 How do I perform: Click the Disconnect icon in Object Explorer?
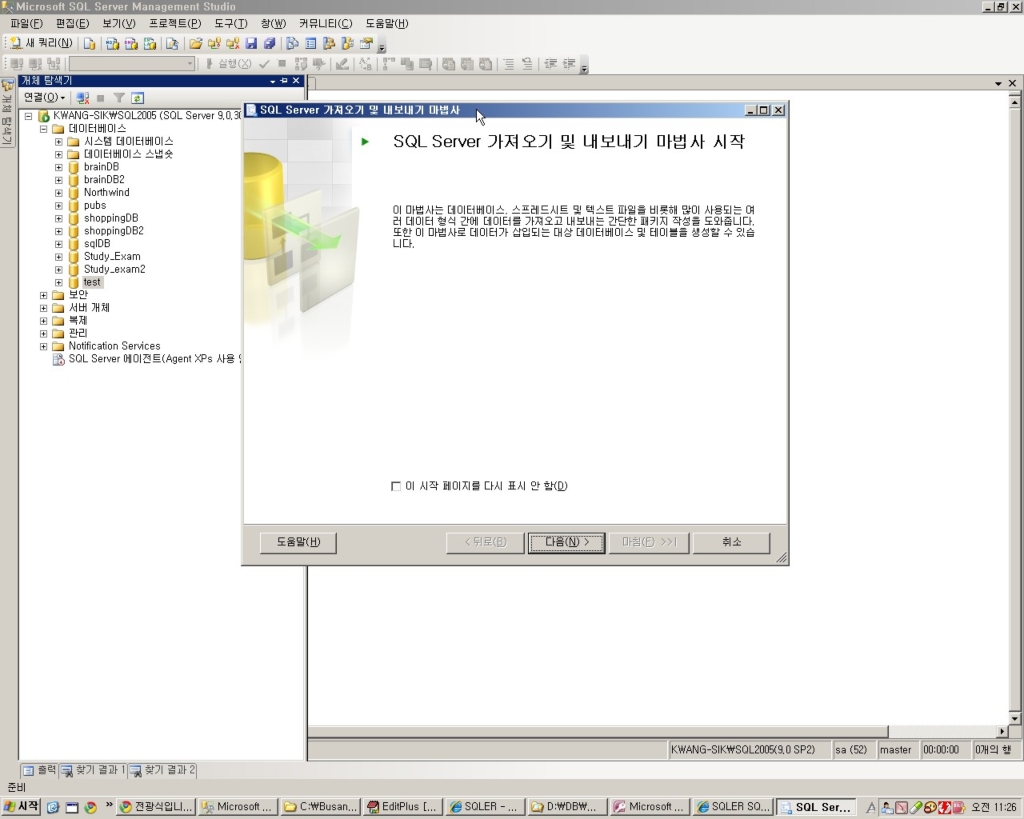(82, 98)
